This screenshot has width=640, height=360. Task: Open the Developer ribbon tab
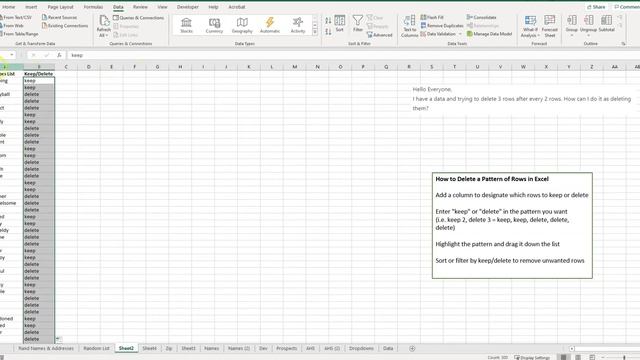click(x=187, y=7)
